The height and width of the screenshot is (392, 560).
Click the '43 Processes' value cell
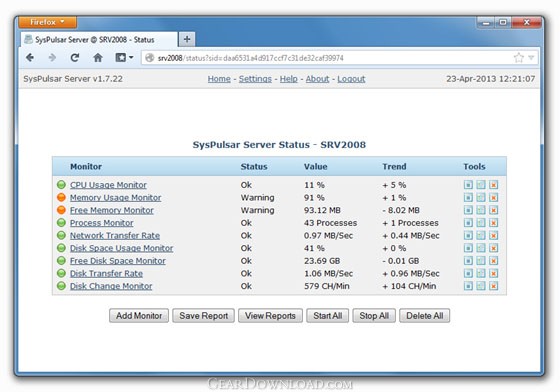[330, 223]
